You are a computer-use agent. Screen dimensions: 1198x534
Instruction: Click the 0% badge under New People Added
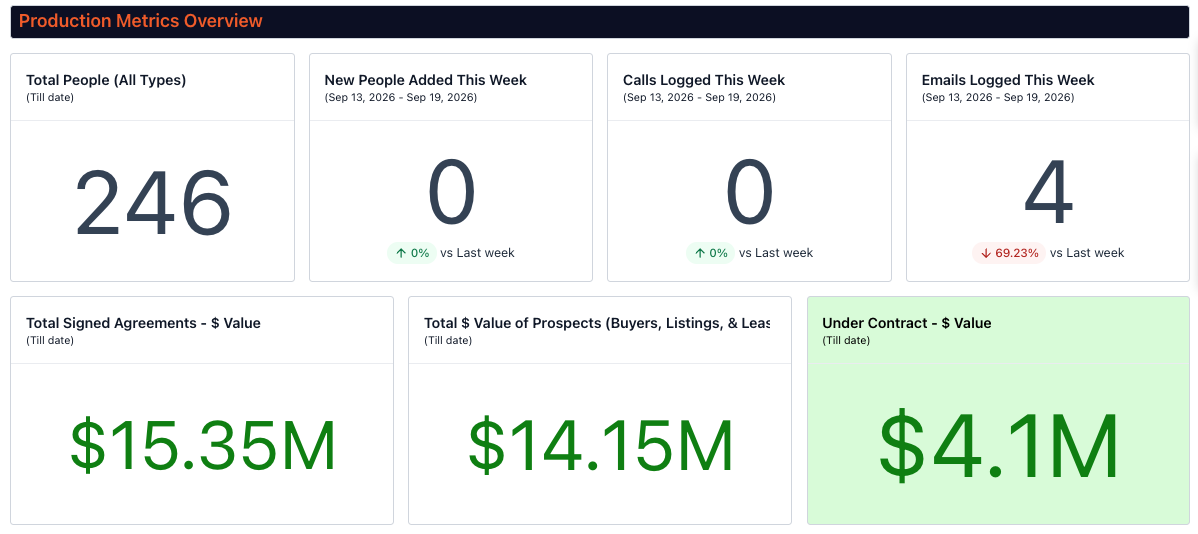point(413,253)
